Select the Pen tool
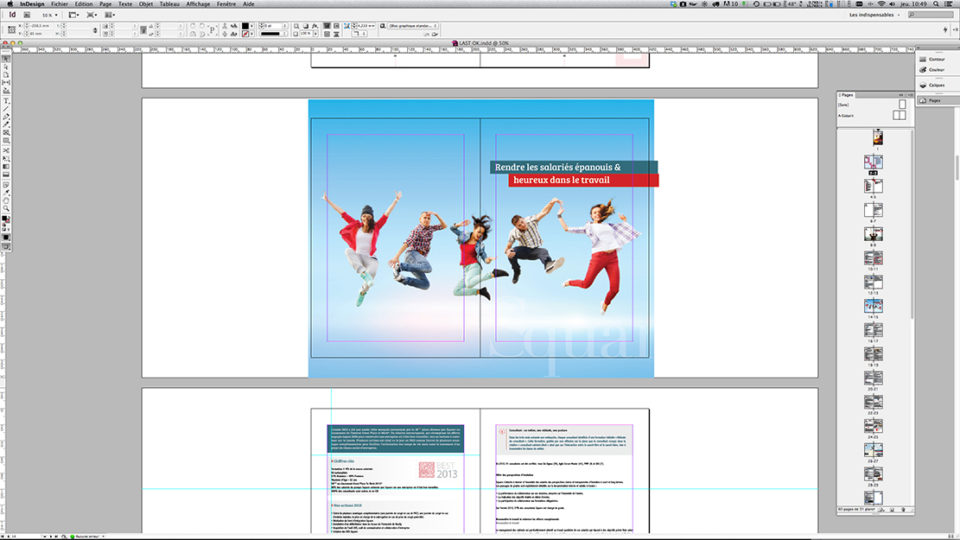 pyautogui.click(x=6, y=116)
